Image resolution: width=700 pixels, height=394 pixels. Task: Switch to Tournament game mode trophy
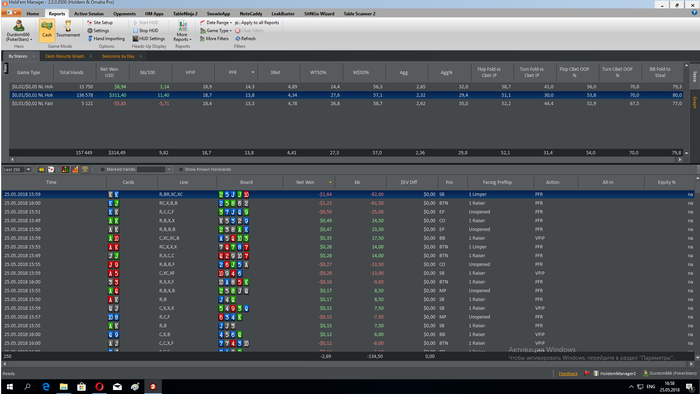point(68,29)
